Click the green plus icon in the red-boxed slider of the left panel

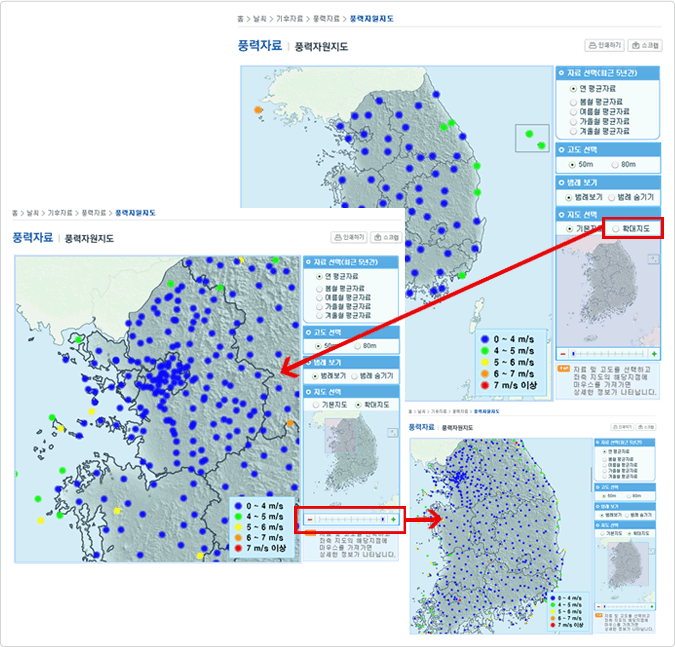[393, 520]
